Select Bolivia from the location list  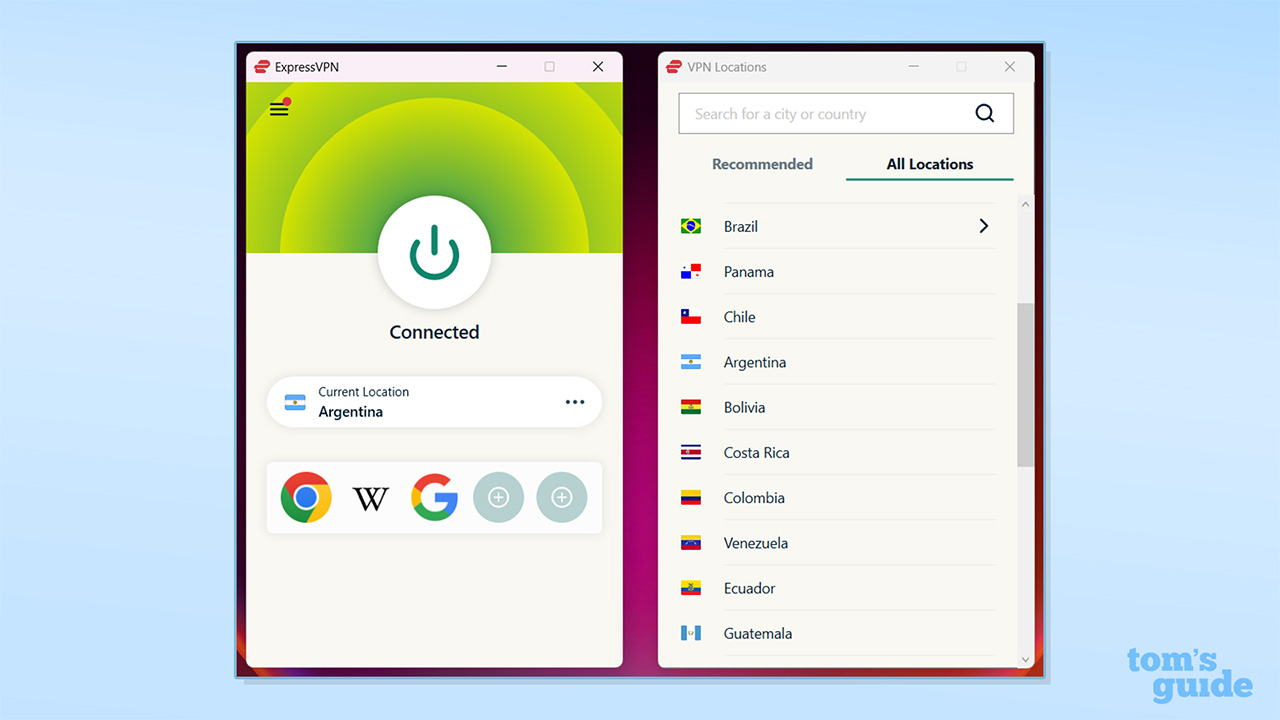pyautogui.click(x=838, y=407)
